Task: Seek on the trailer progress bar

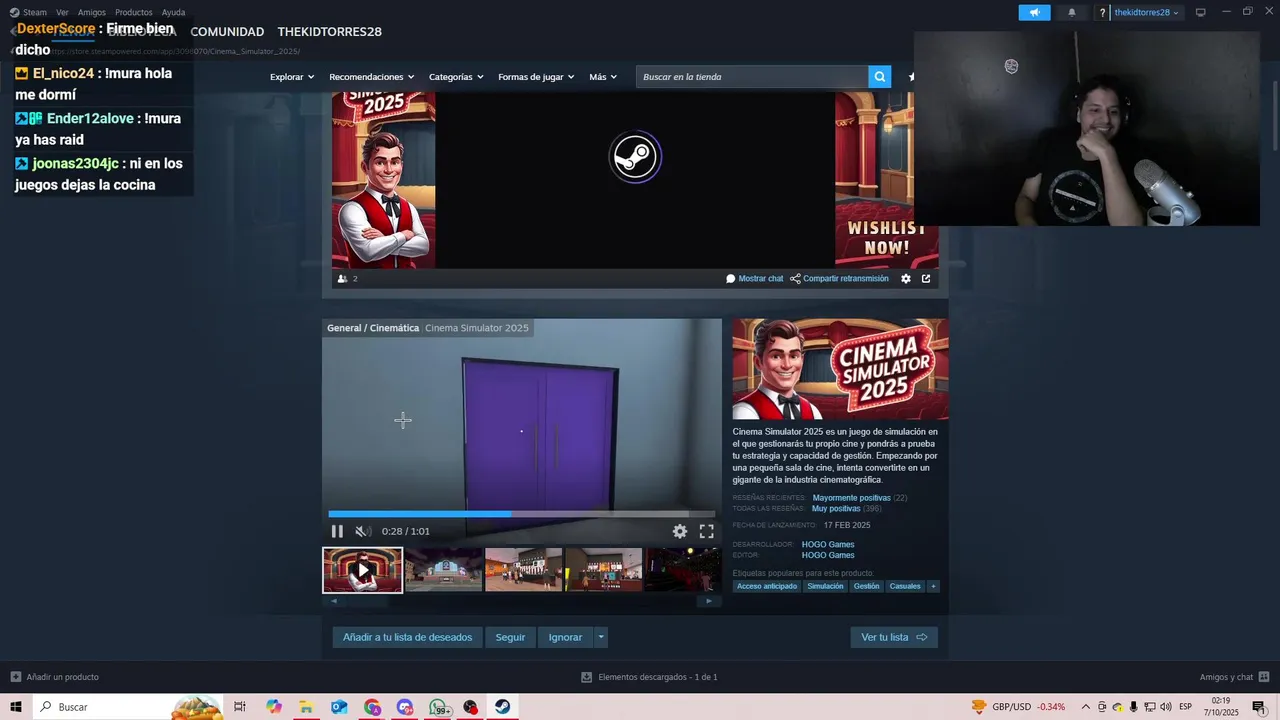Action: tap(521, 514)
